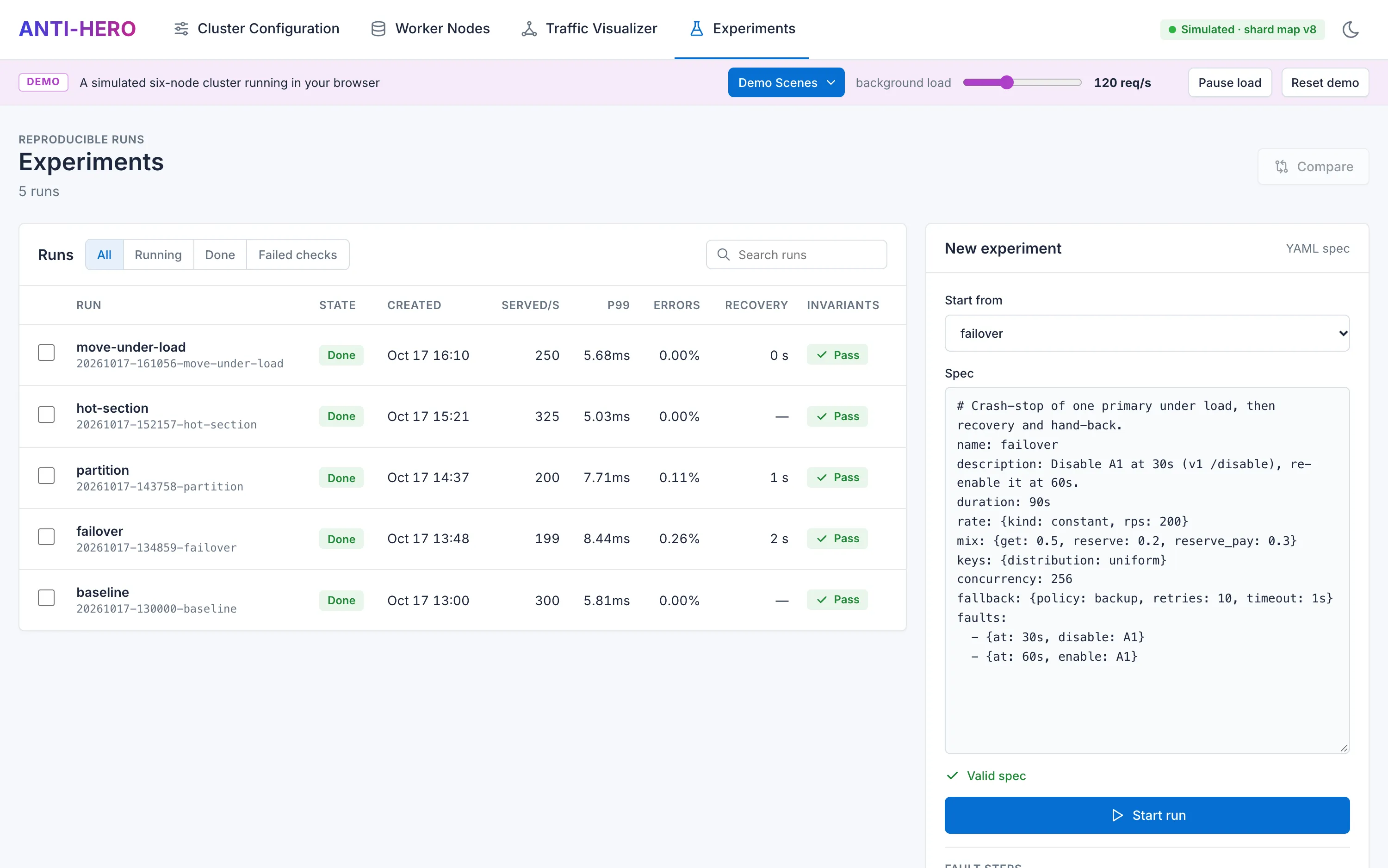Click the Compare arrows icon
Screen dimensions: 1388x868
tap(1281, 167)
